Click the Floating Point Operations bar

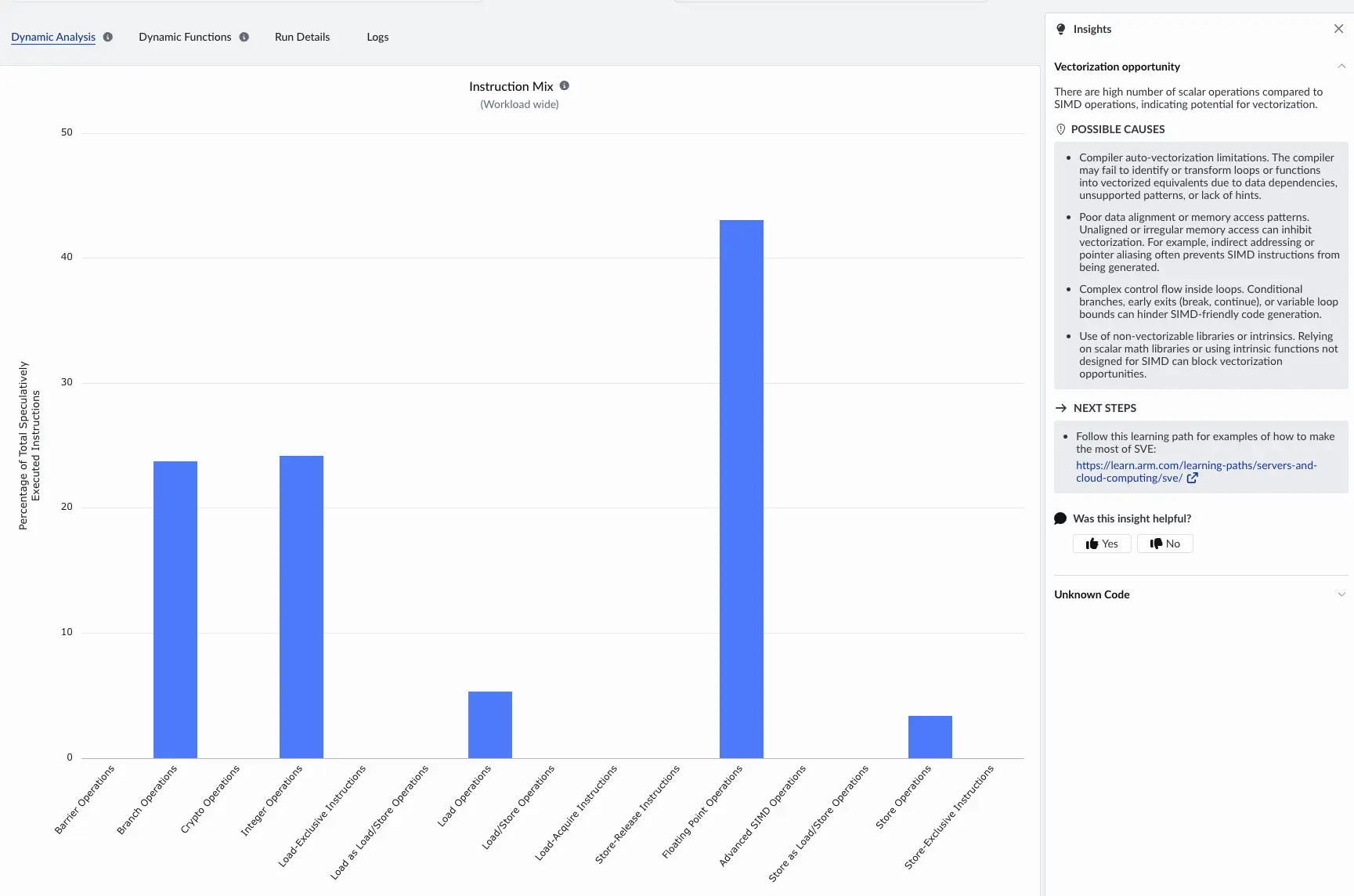[741, 489]
